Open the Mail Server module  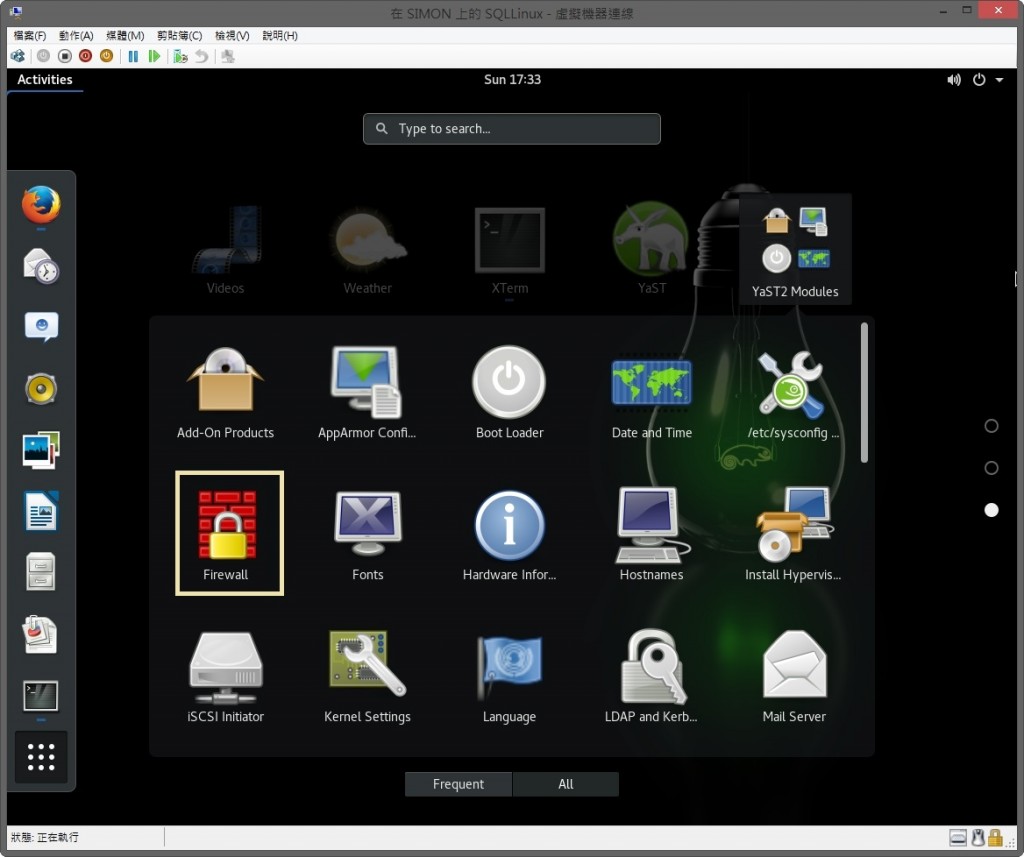coord(793,676)
